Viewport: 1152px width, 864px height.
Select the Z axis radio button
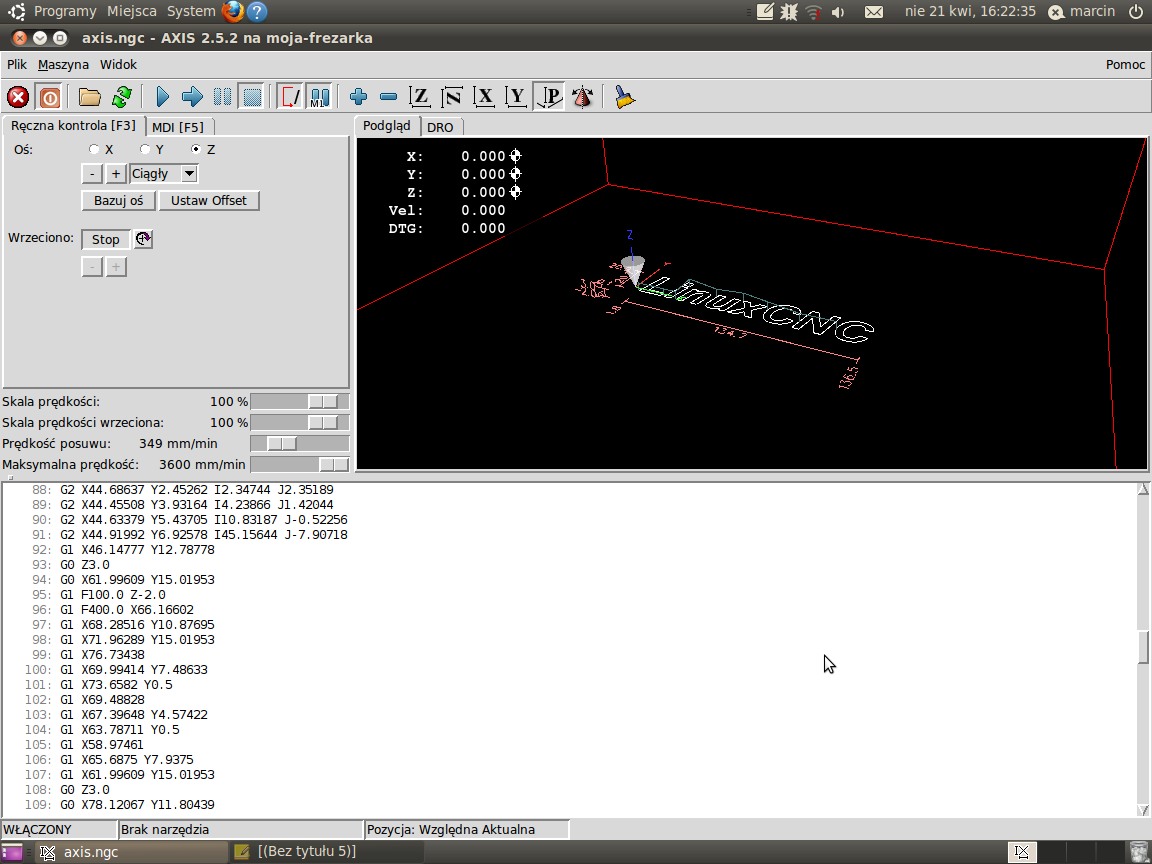[195, 149]
